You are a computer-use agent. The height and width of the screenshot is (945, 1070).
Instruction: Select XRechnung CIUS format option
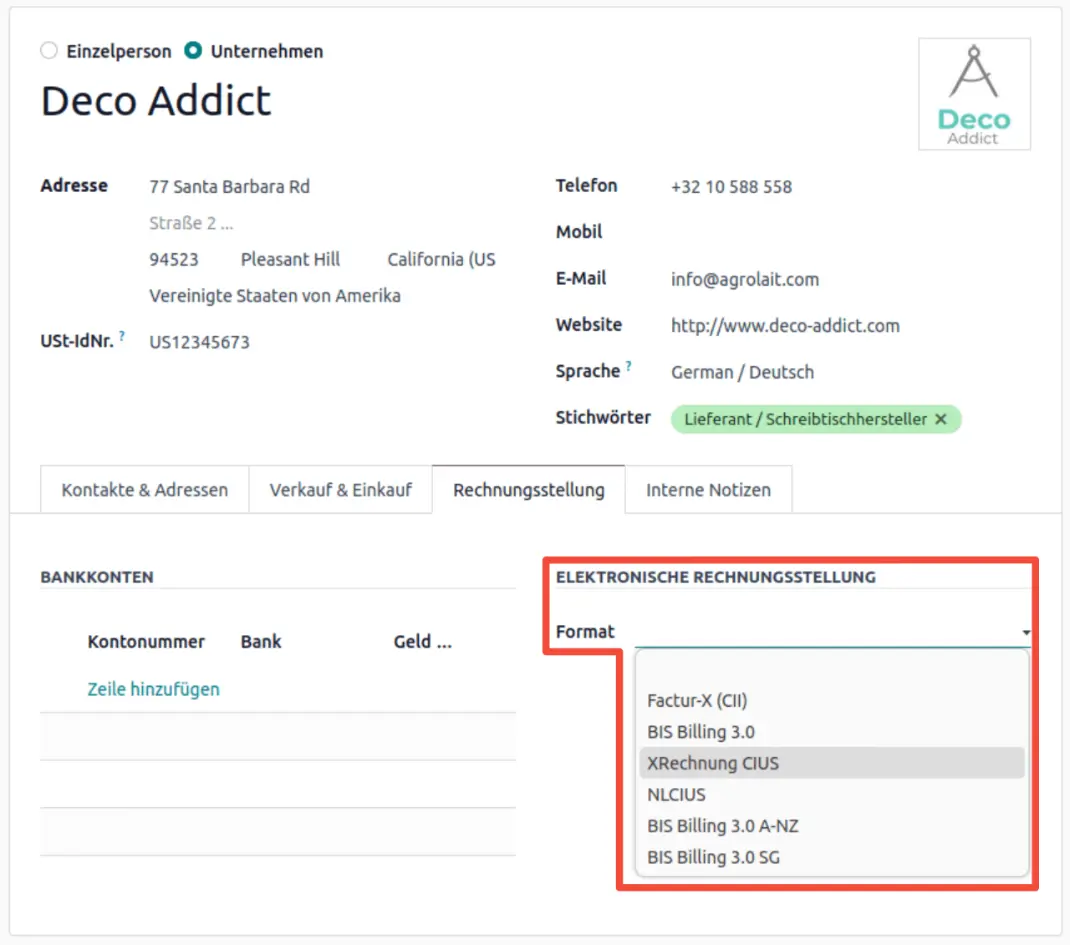[x=832, y=764]
